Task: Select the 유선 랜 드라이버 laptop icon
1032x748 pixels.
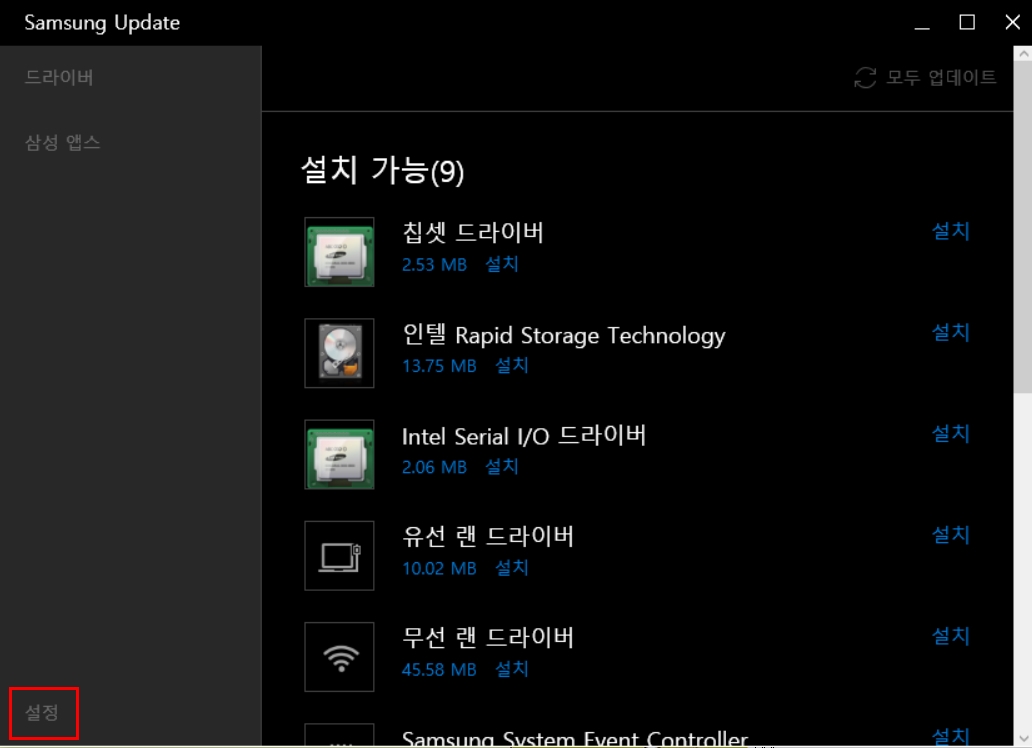Action: tap(339, 556)
